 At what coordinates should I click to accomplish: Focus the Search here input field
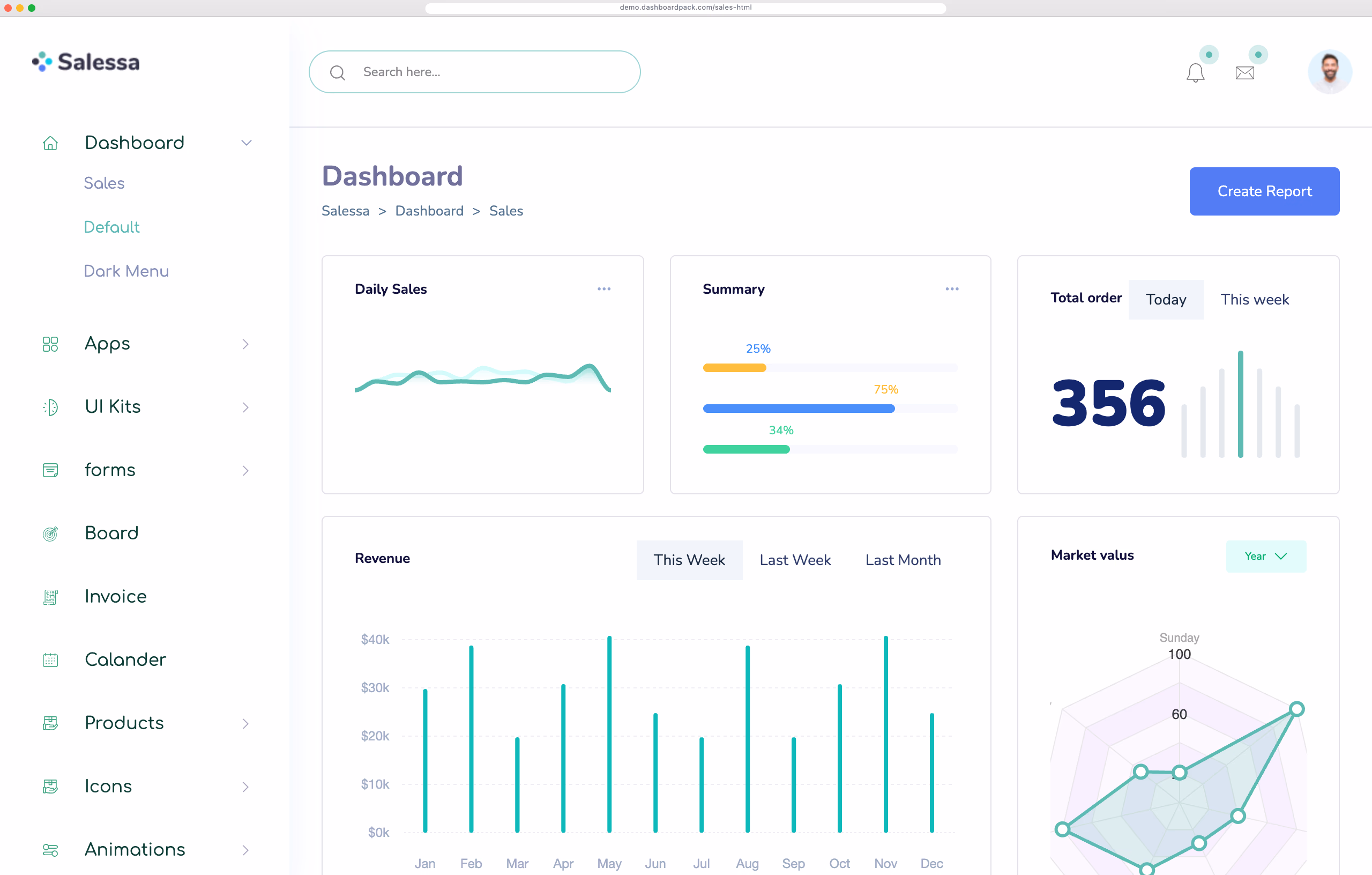point(474,72)
